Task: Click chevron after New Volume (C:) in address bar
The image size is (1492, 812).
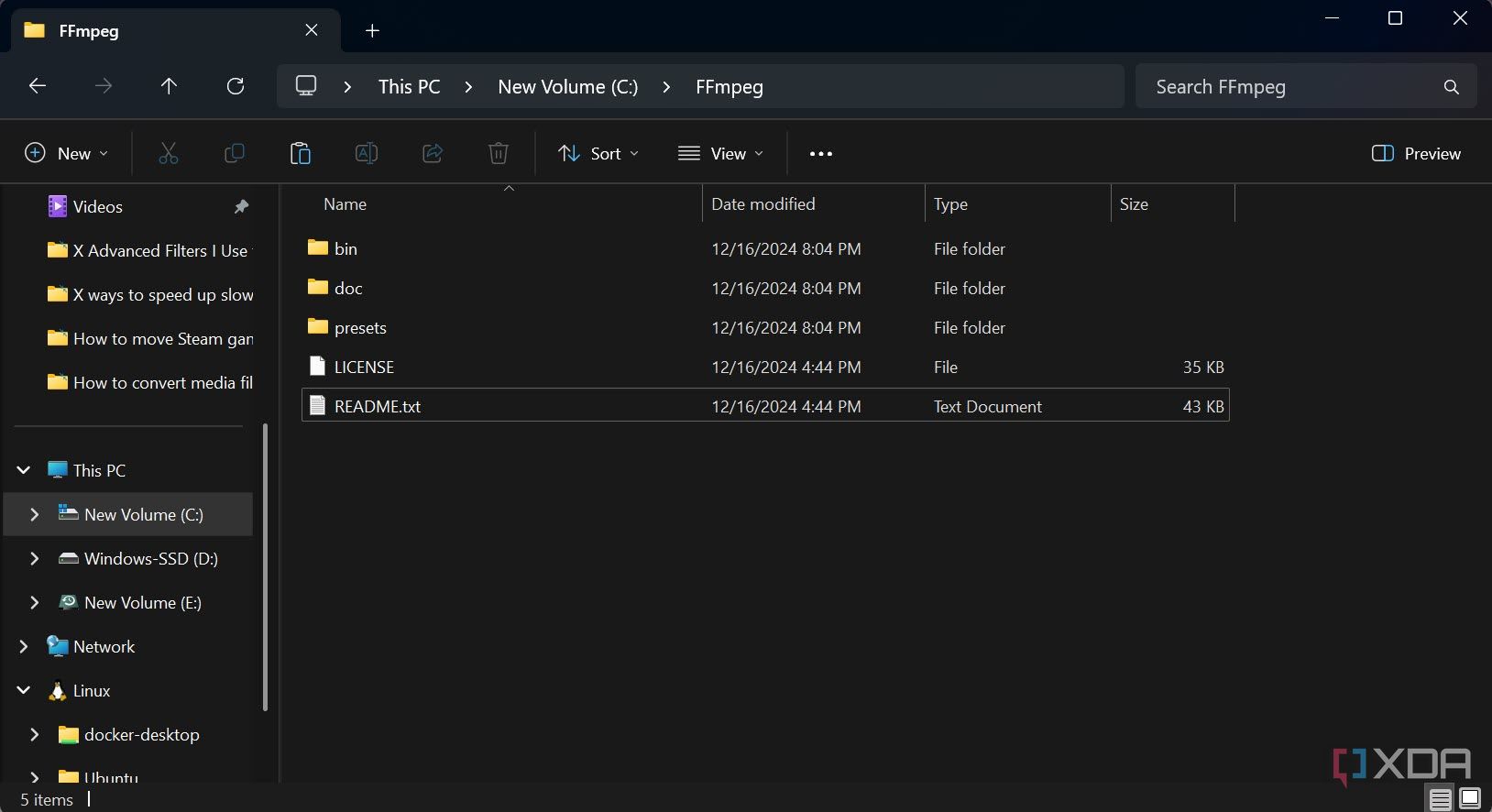Action: point(666,87)
